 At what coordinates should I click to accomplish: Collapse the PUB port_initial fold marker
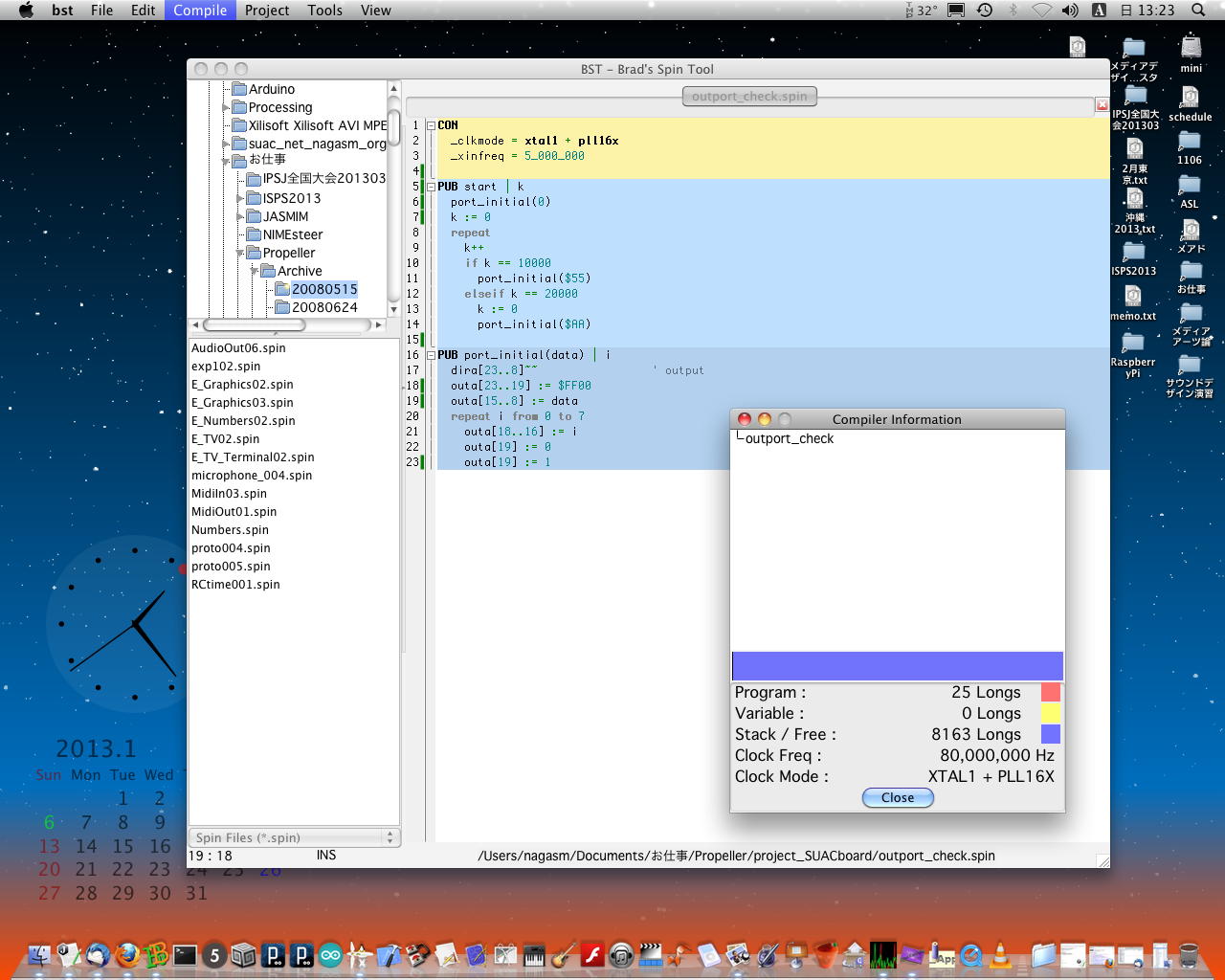tap(431, 355)
